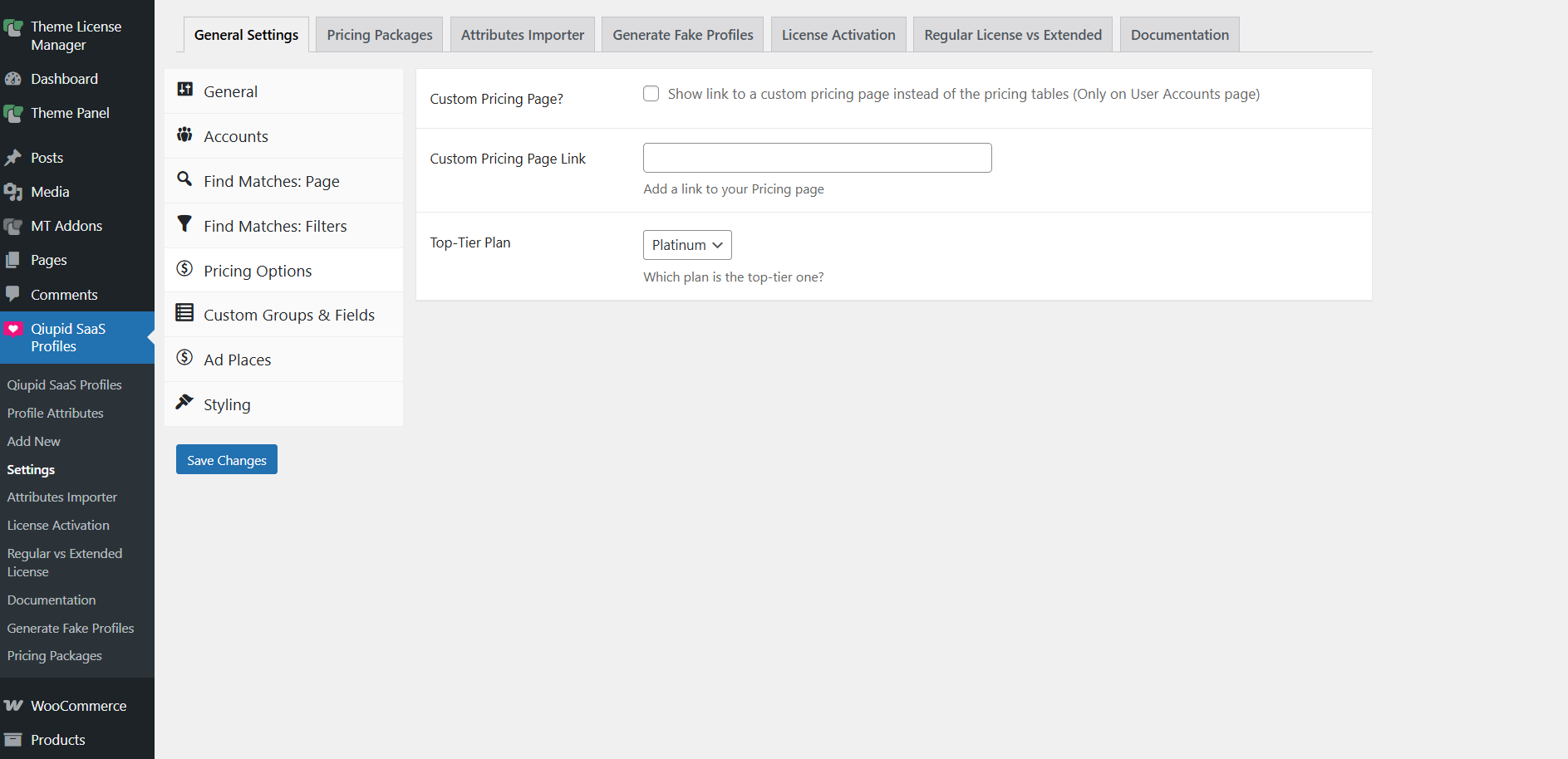Viewport: 1568px width, 759px height.
Task: Open Find Matches: Page via magnifier icon
Action: (x=184, y=180)
